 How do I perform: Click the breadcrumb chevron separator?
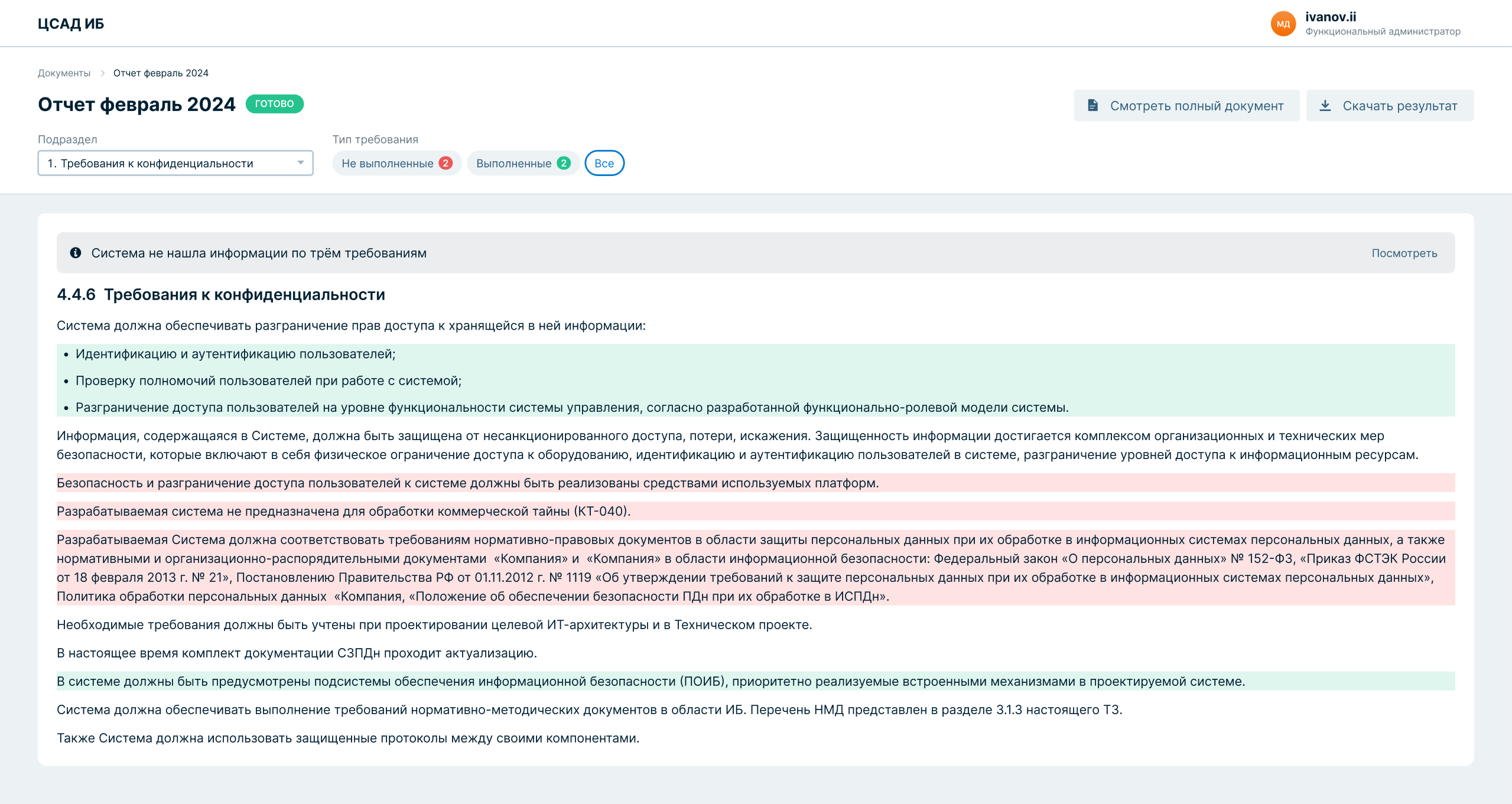click(x=102, y=73)
